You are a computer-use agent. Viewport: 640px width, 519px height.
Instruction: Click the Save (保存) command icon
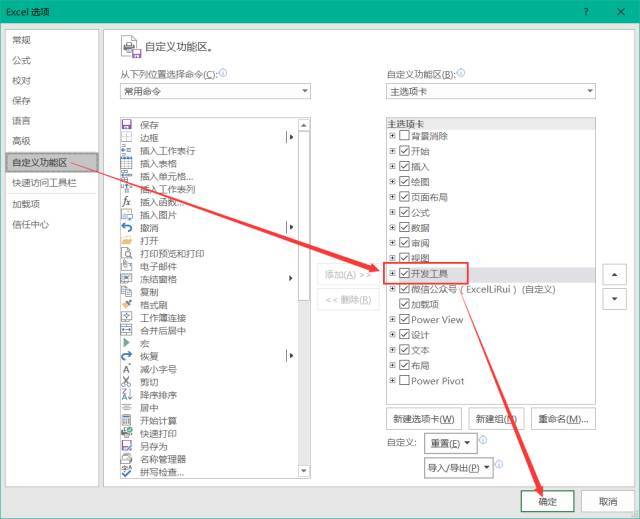tap(127, 124)
